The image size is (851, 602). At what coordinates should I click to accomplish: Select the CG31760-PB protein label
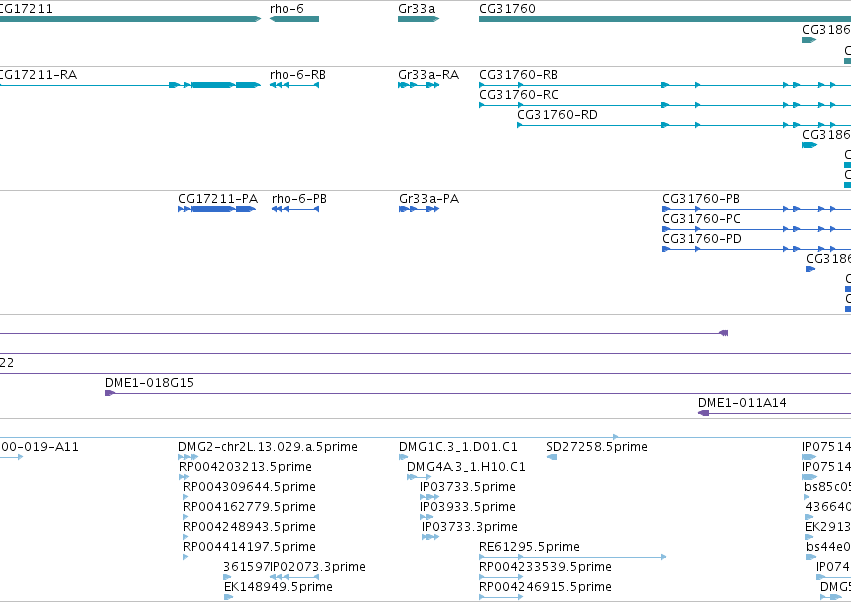coord(701,199)
